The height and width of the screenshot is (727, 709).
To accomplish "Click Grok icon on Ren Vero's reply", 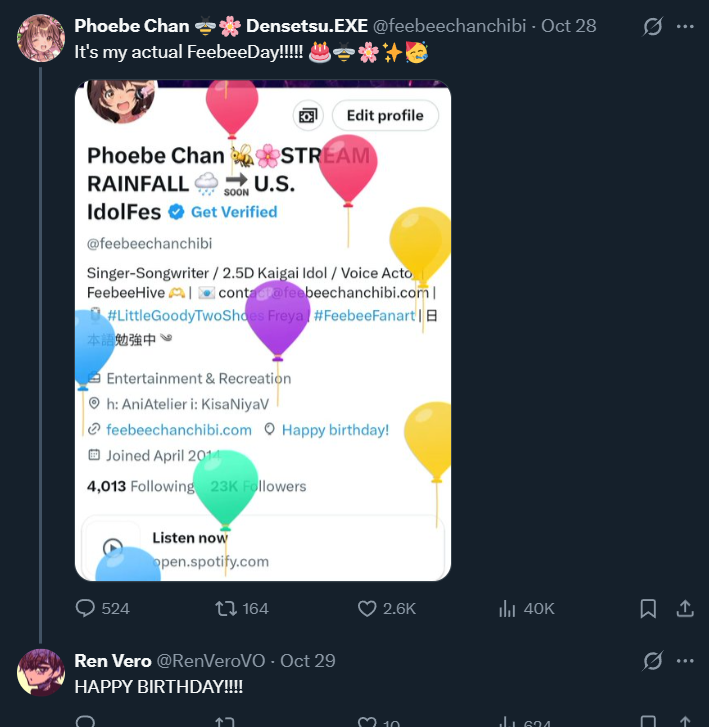I will [x=653, y=661].
